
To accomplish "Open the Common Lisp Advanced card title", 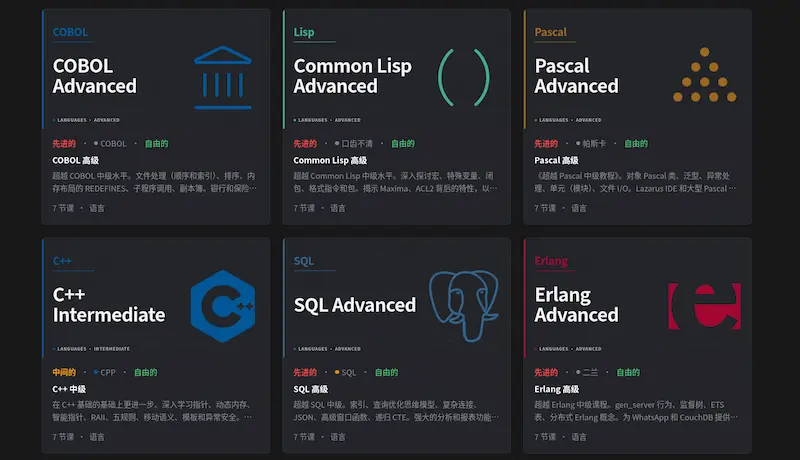I will (353, 76).
